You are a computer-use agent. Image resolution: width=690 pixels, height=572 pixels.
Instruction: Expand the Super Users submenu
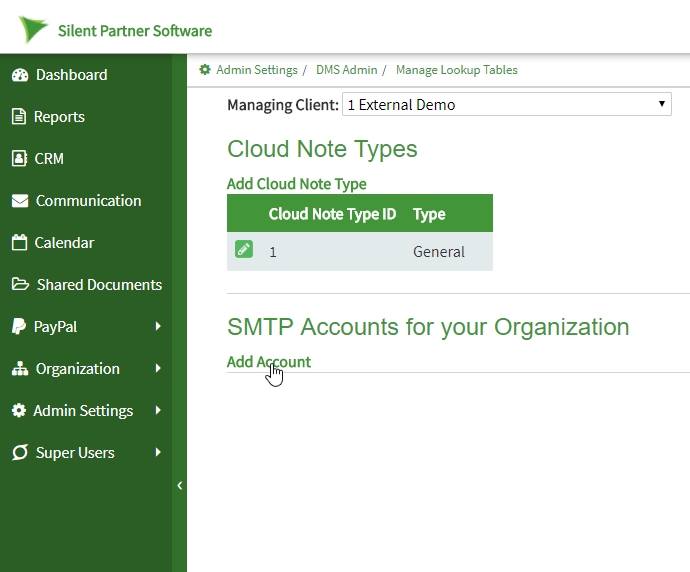(x=158, y=453)
